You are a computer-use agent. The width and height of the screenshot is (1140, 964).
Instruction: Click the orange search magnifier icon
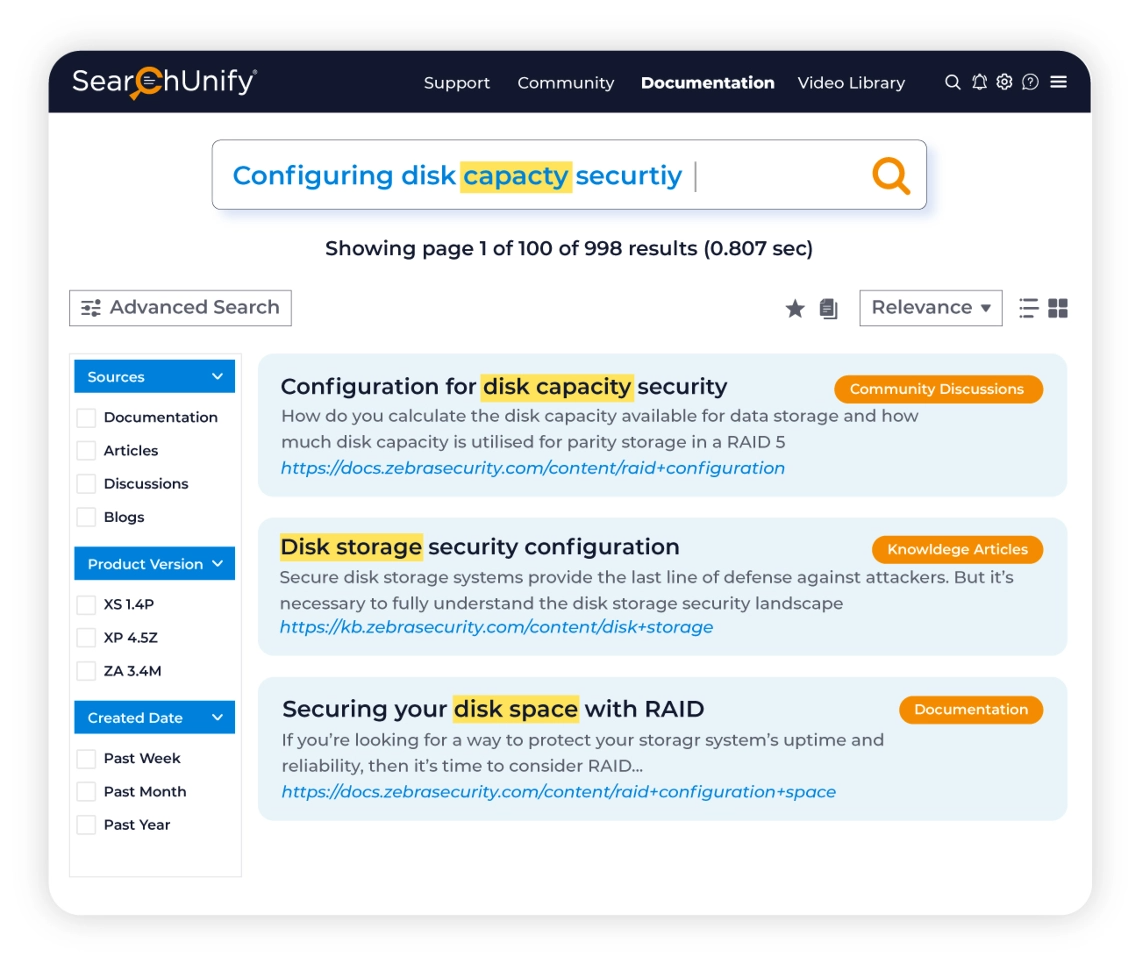pos(891,176)
